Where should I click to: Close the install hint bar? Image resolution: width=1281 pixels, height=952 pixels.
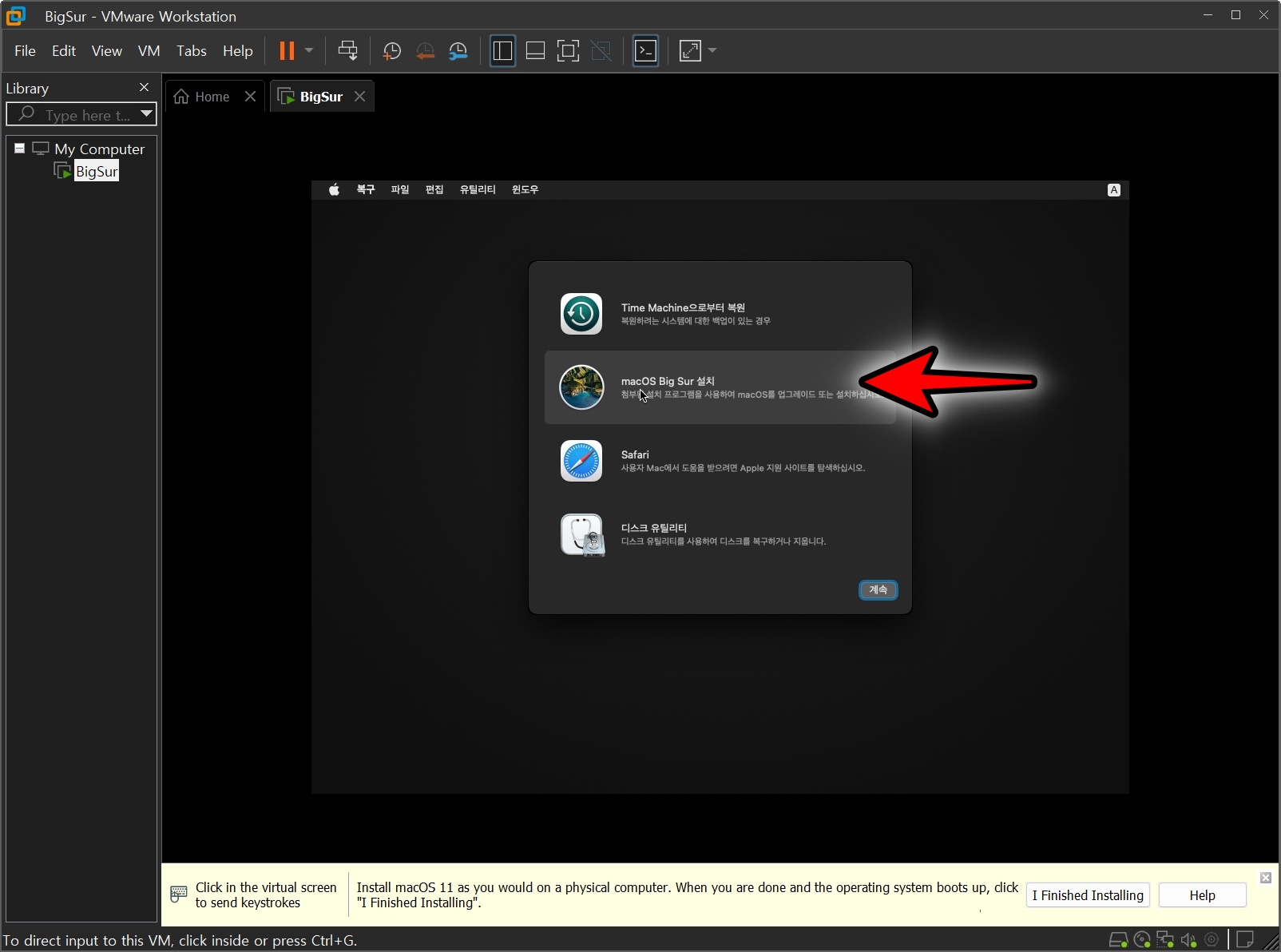click(1266, 878)
